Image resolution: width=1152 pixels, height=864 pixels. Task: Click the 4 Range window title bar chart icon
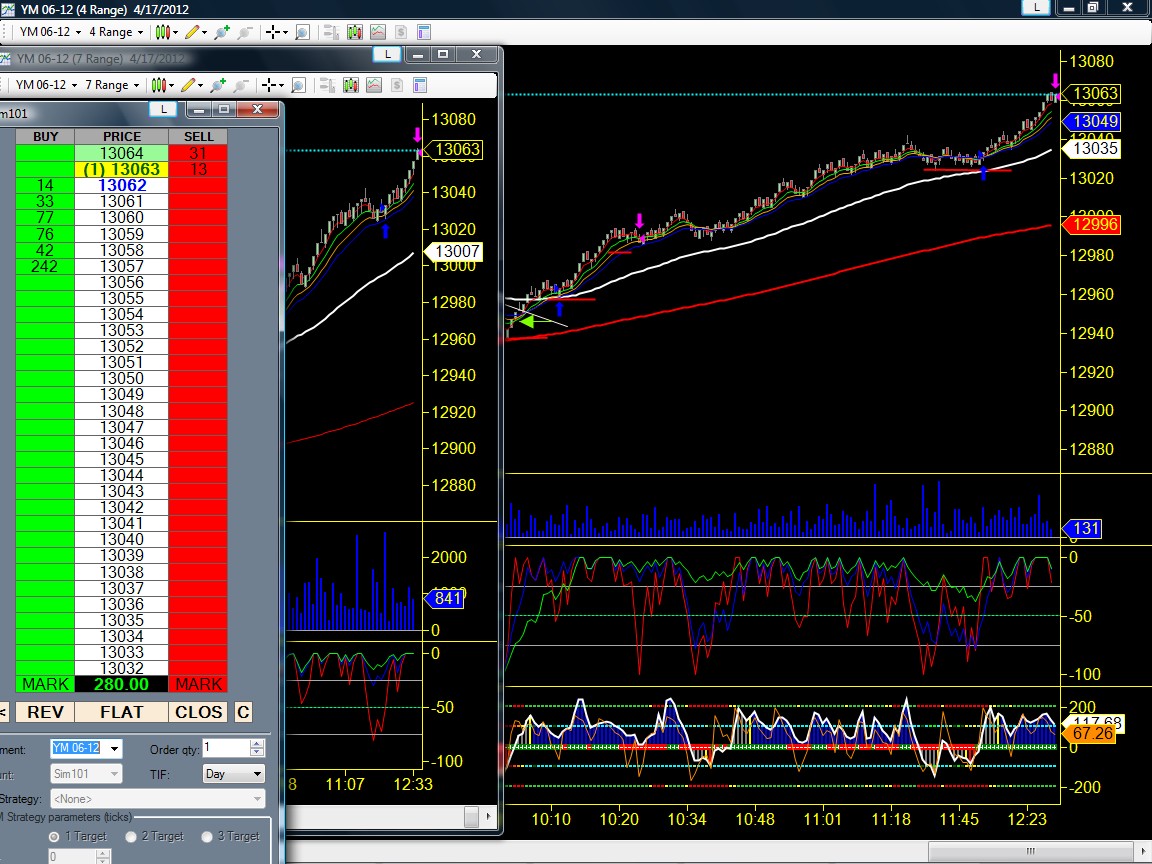[7, 10]
